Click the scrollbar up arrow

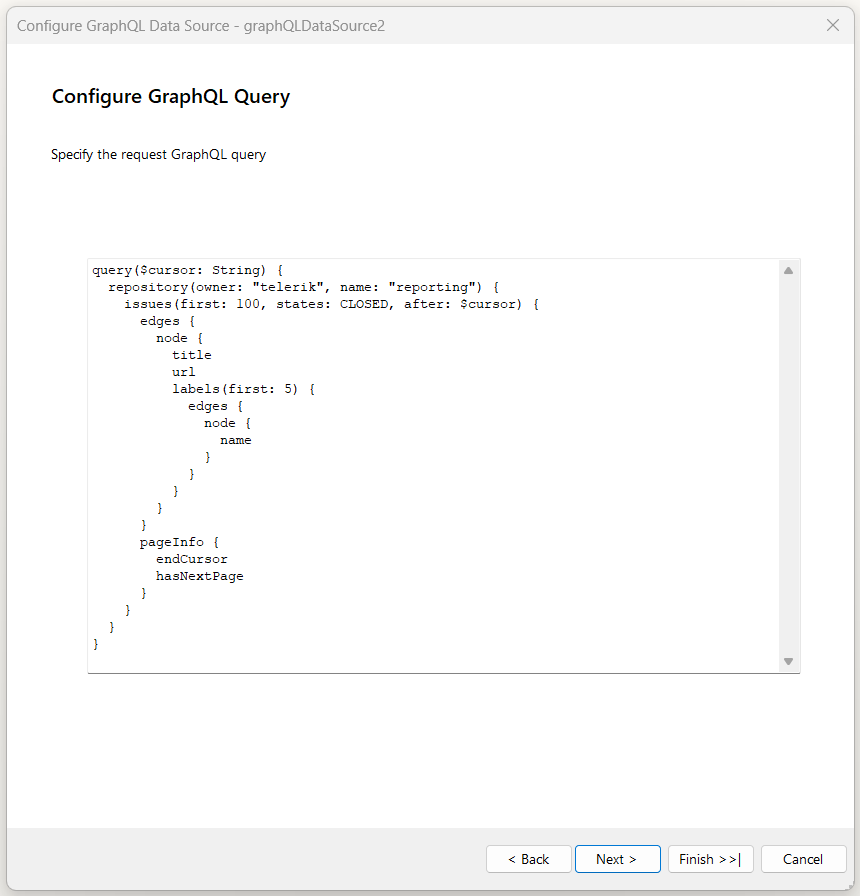tap(788, 268)
